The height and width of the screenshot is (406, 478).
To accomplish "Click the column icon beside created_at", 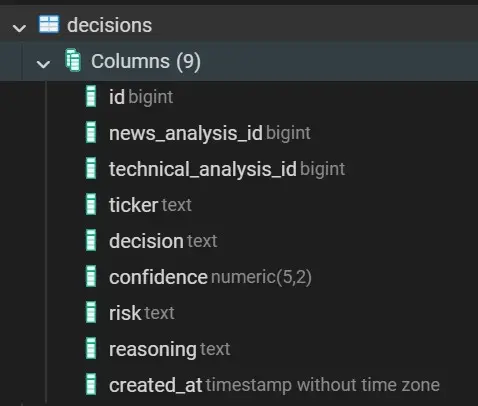I will (x=91, y=384).
